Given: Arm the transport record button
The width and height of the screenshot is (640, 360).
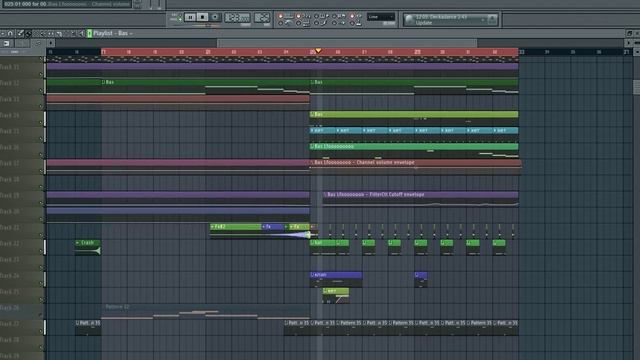Looking at the screenshot, I should pyautogui.click(x=215, y=17).
